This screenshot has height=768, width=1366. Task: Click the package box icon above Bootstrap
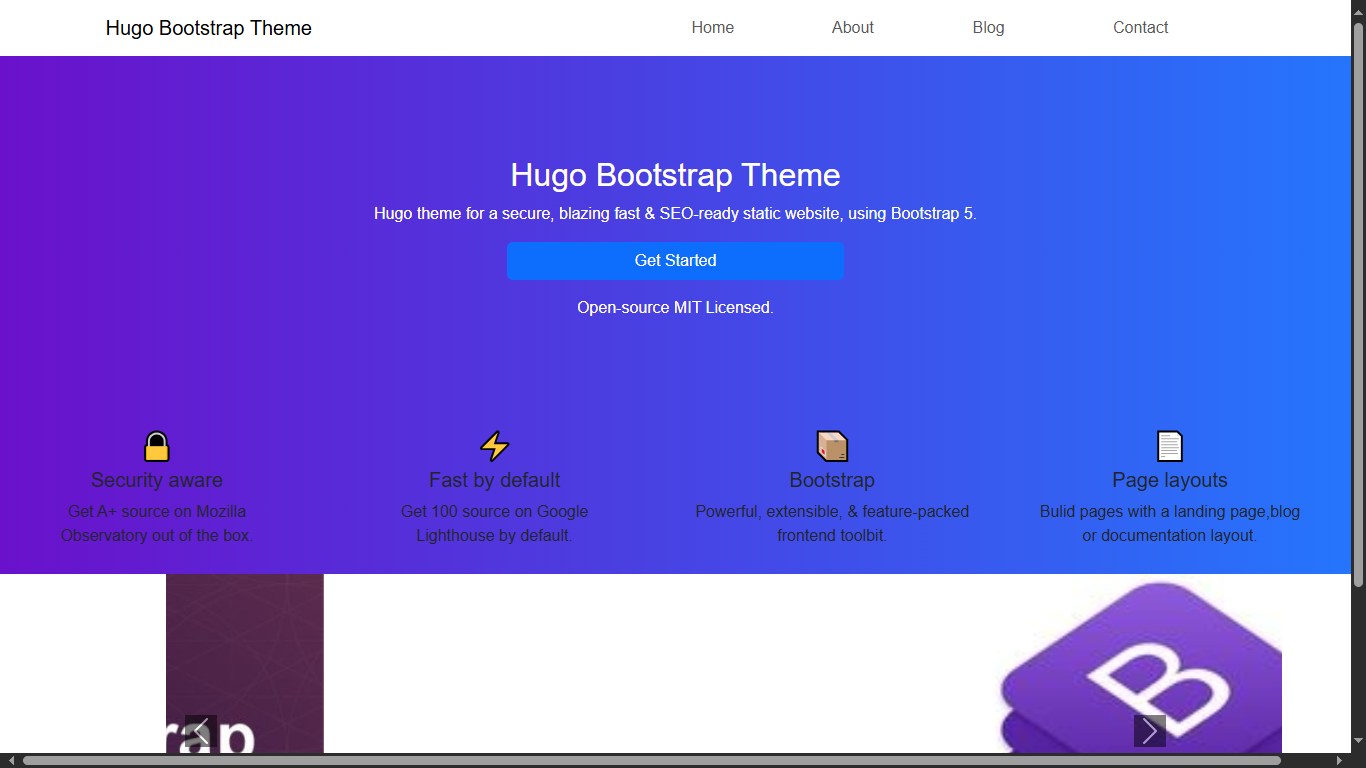832,446
